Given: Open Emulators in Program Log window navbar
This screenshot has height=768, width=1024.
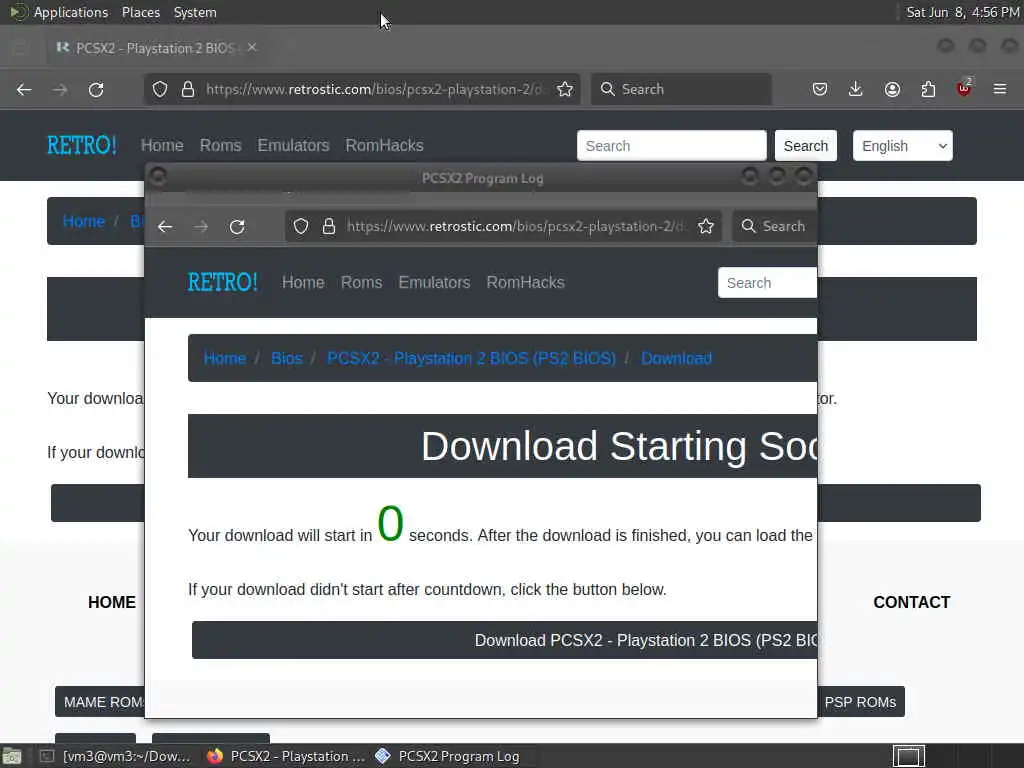Looking at the screenshot, I should tap(434, 282).
